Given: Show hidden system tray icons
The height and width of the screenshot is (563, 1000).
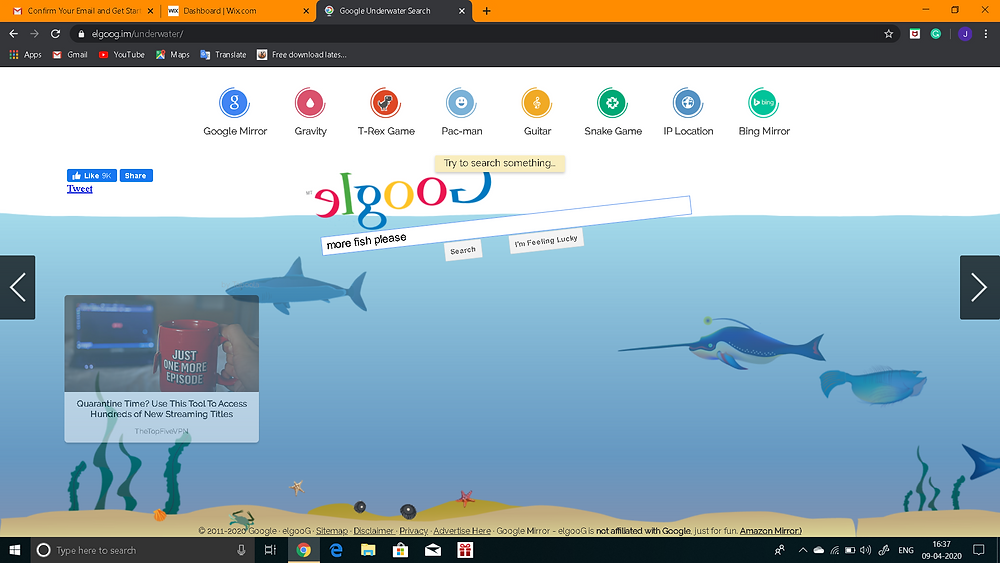Looking at the screenshot, I should 802,550.
